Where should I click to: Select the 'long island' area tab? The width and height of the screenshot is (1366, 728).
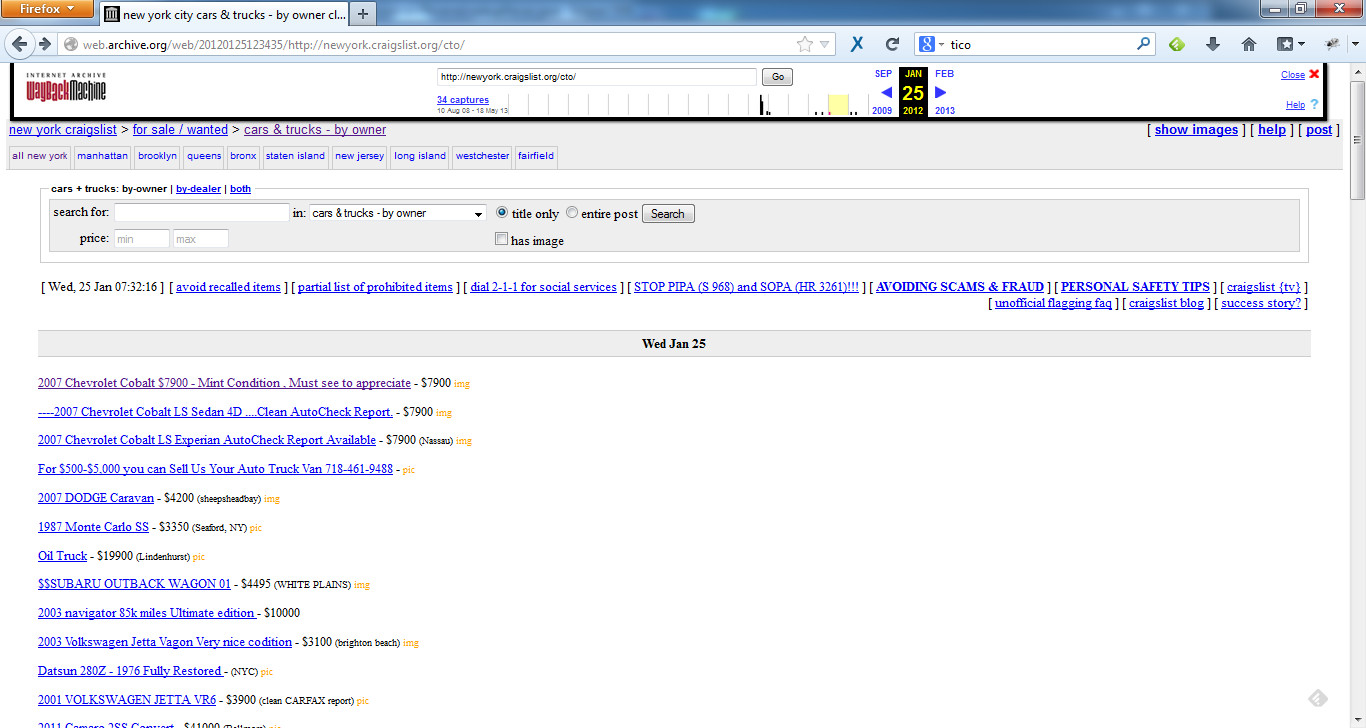point(420,156)
